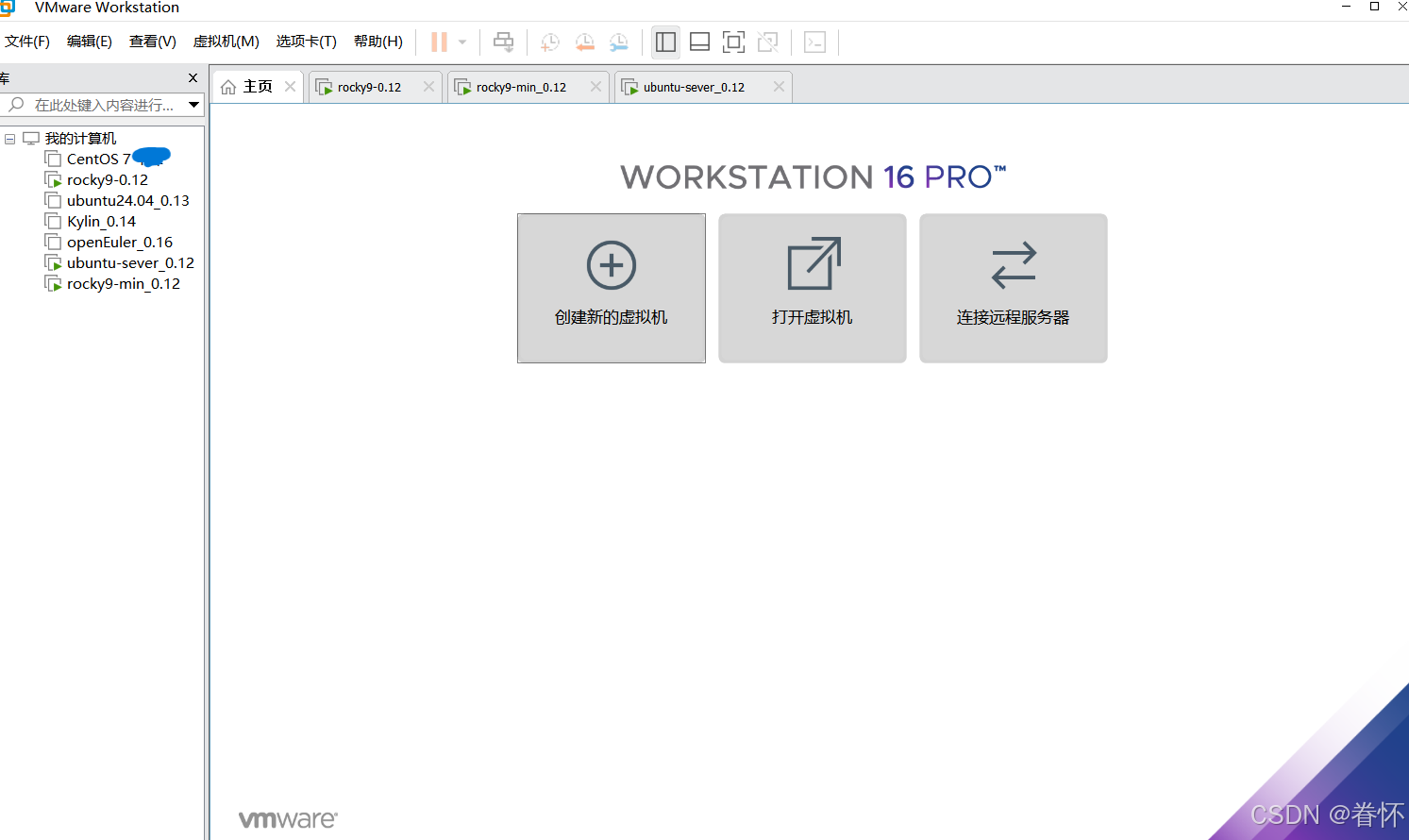The height and width of the screenshot is (840, 1409).
Task: Close the rocky9-0.12 tab
Action: pyautogui.click(x=428, y=87)
